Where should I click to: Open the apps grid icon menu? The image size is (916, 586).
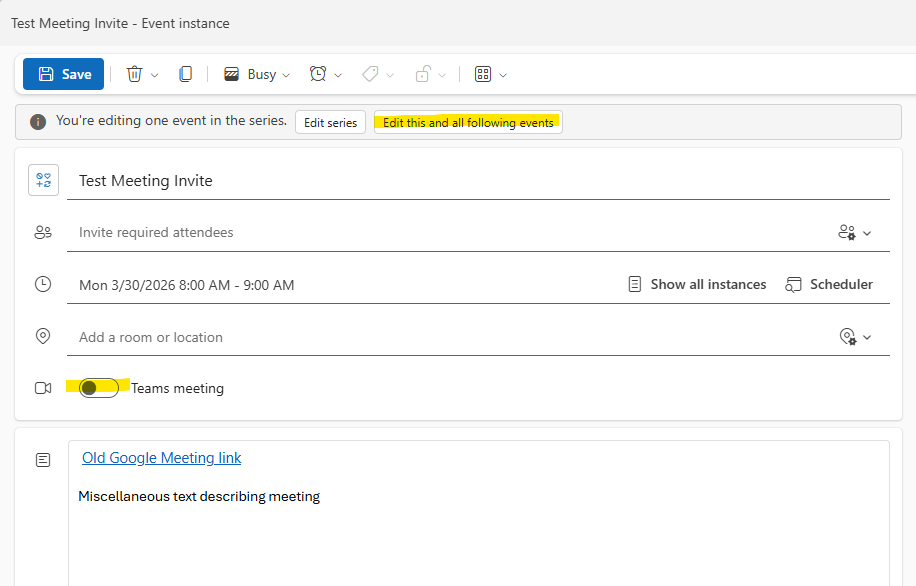pos(483,74)
